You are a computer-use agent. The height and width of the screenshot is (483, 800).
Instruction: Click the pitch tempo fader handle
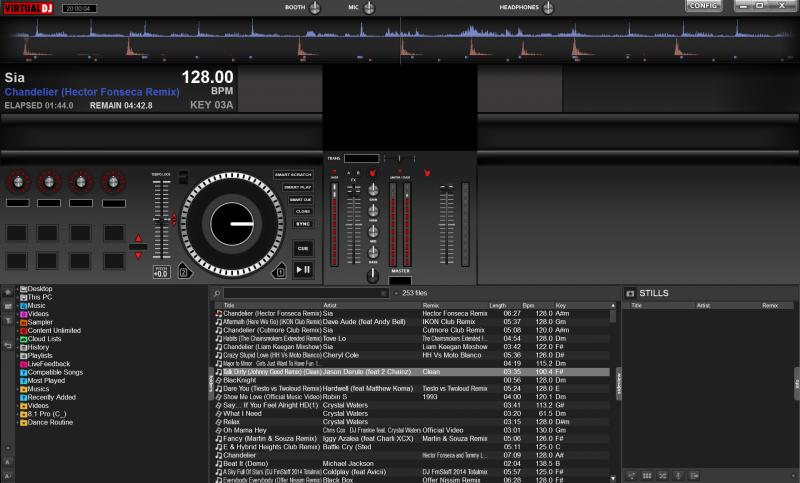click(161, 220)
